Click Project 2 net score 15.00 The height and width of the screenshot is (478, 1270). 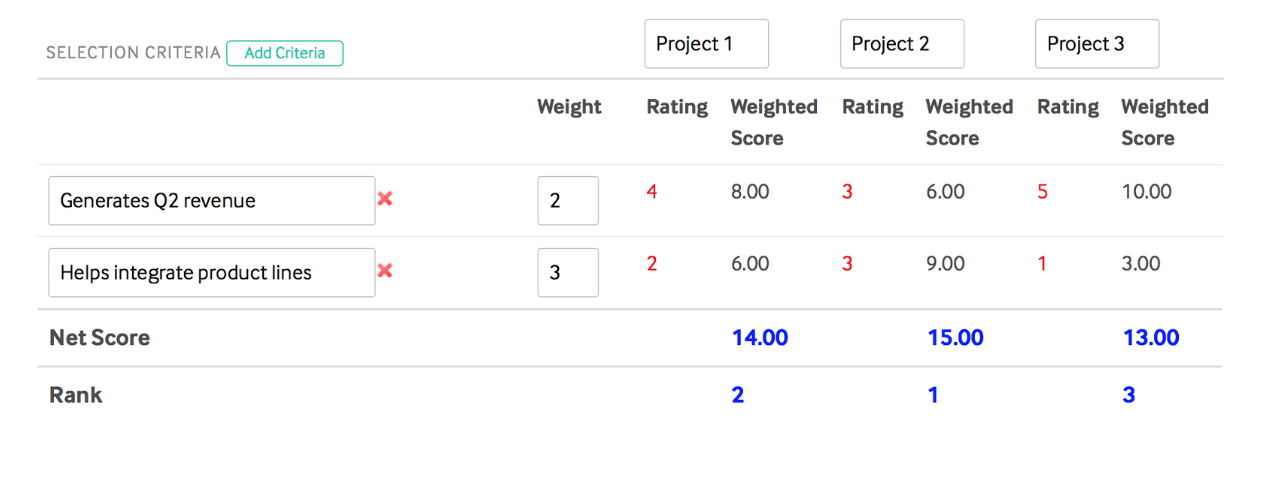(955, 338)
